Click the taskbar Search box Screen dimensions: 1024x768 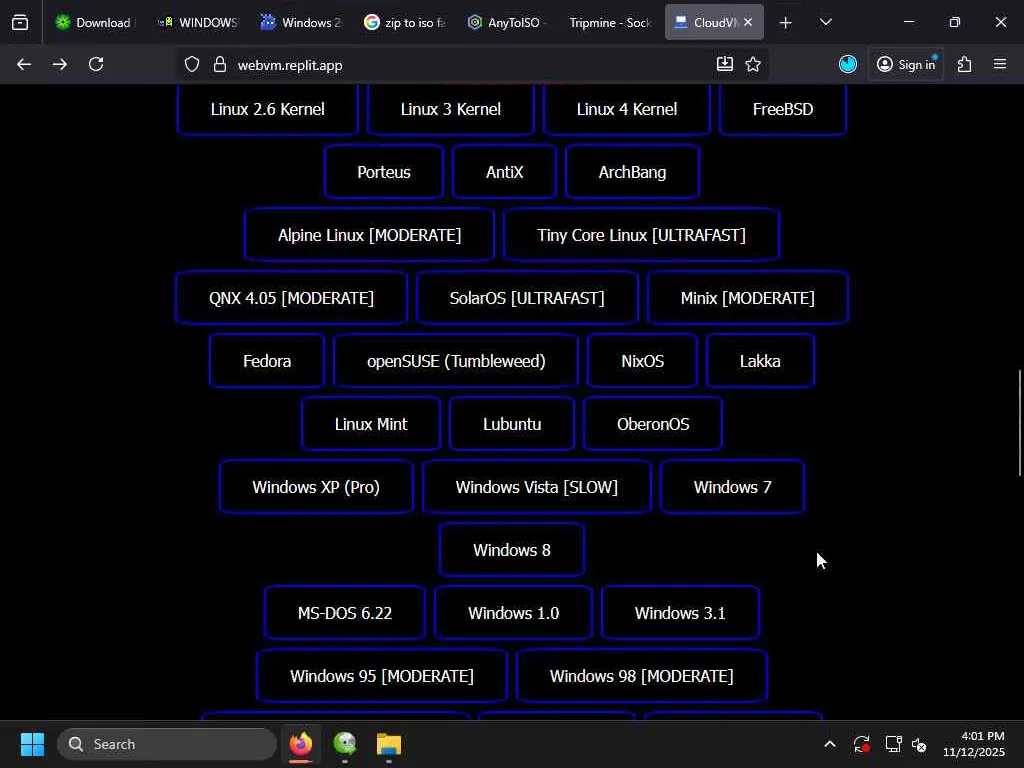(167, 744)
